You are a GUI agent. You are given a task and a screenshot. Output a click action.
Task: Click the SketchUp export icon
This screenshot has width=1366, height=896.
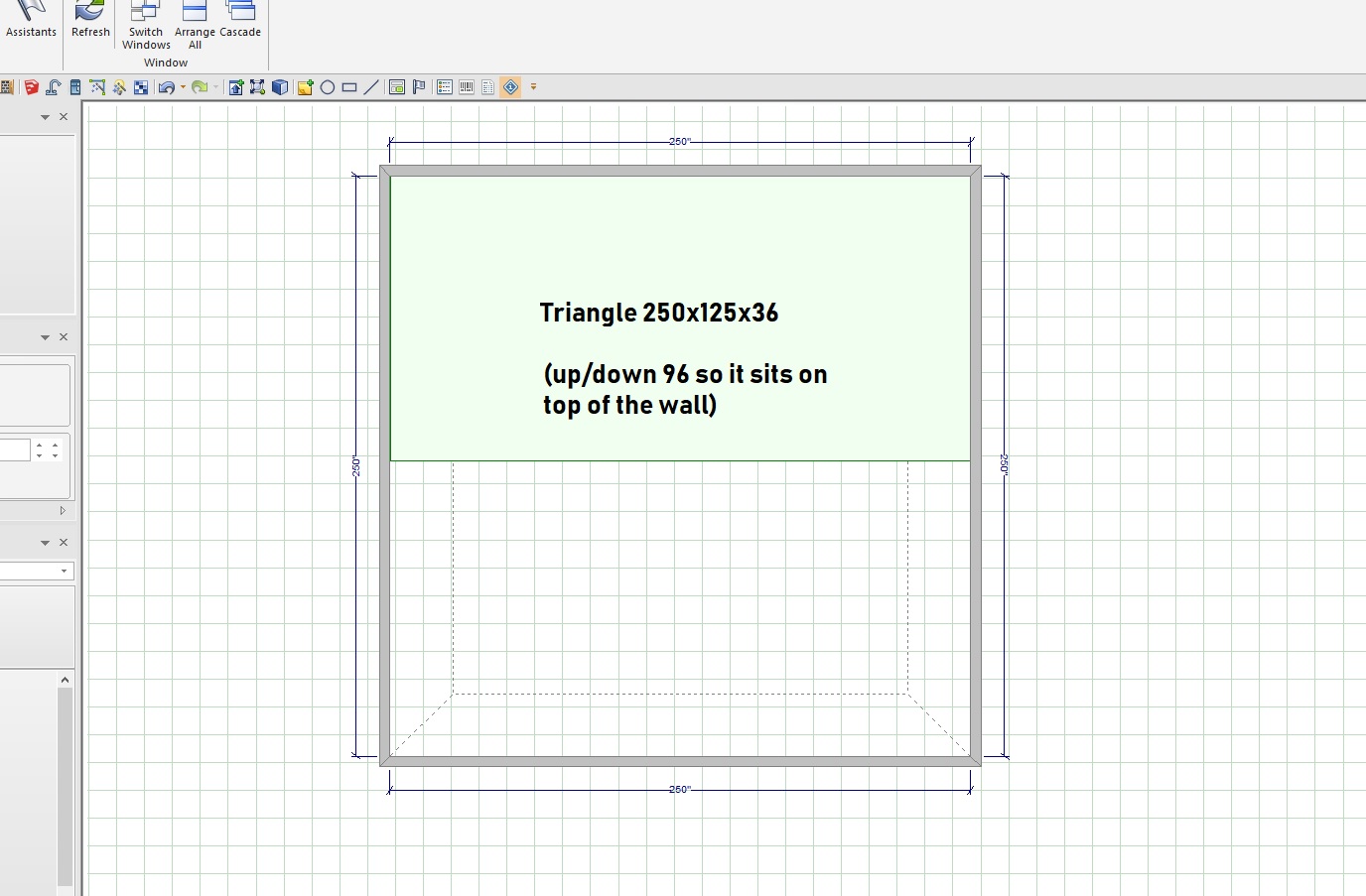[x=31, y=87]
